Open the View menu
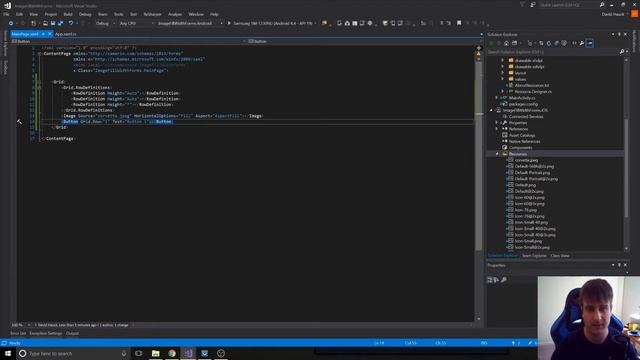The height and width of the screenshot is (360, 640). pyautogui.click(x=33, y=14)
